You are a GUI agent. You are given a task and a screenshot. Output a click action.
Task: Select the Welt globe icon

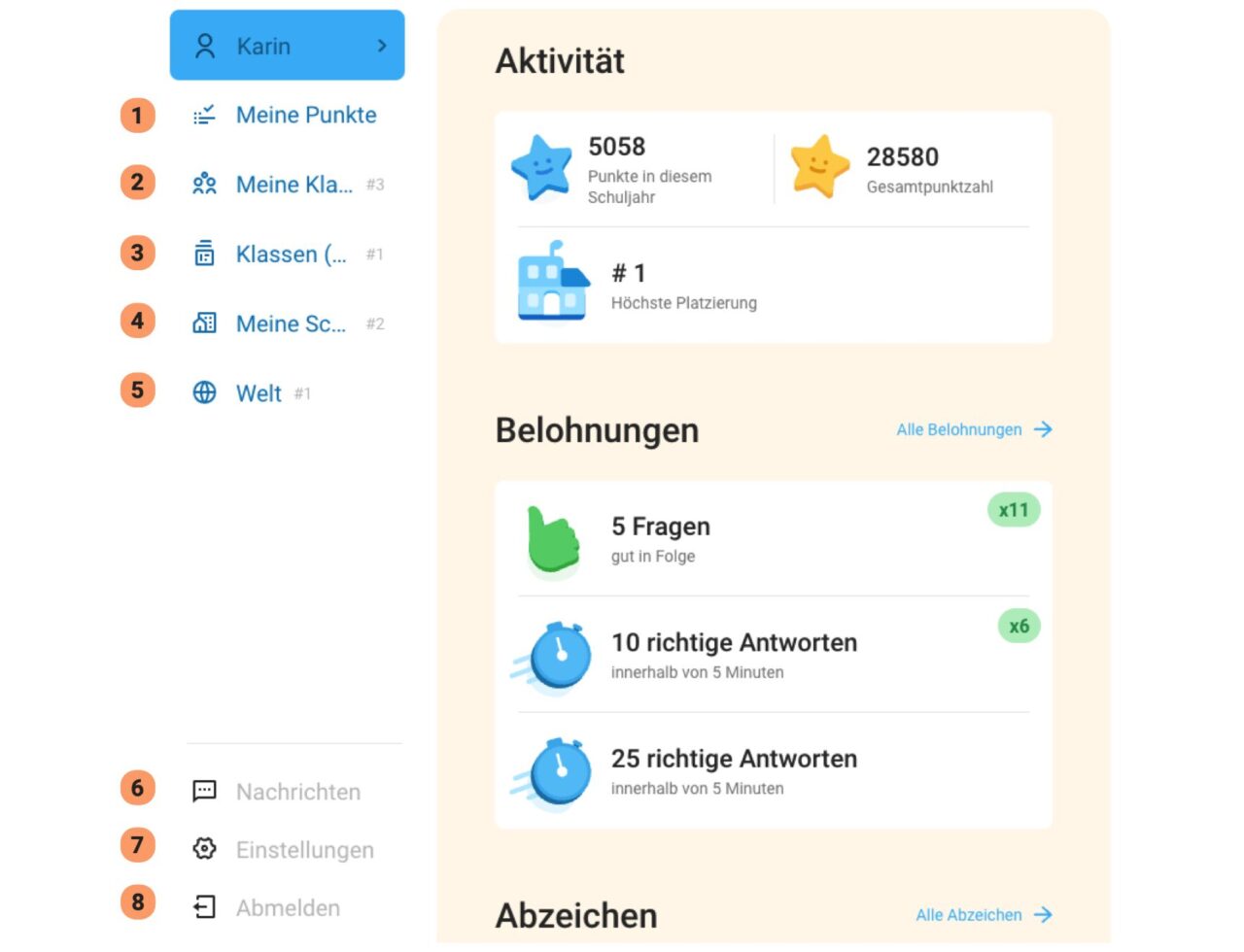(204, 392)
